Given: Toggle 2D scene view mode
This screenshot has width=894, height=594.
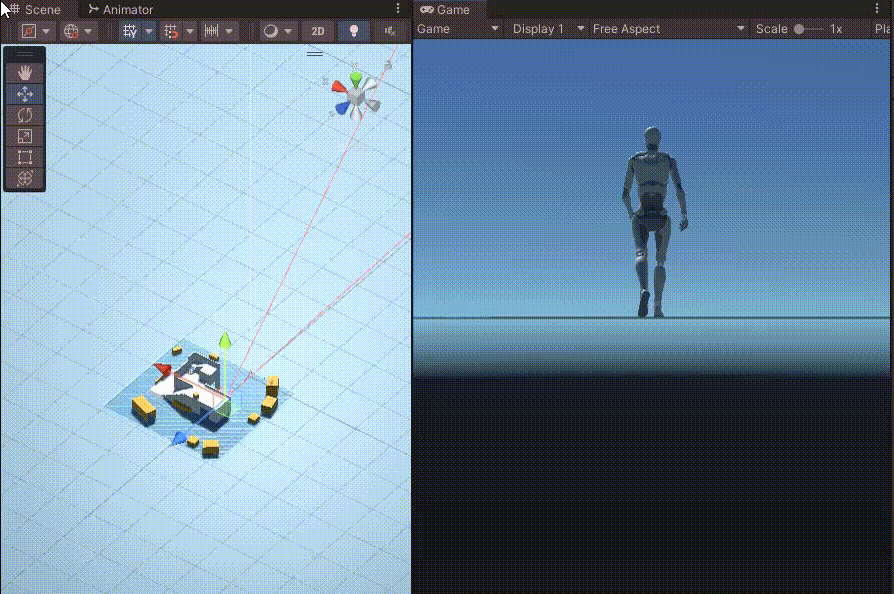Looking at the screenshot, I should click(x=318, y=31).
